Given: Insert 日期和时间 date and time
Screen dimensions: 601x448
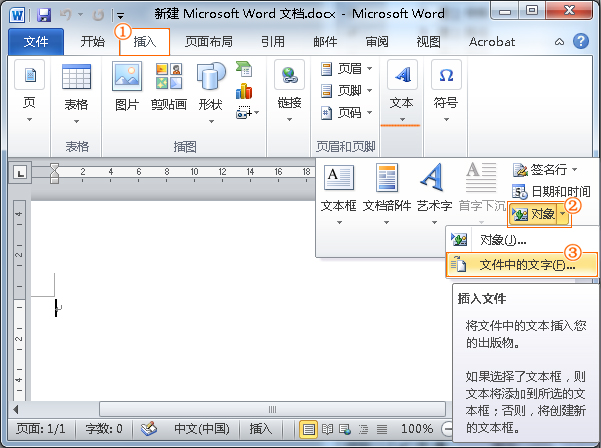Looking at the screenshot, I should (551, 191).
